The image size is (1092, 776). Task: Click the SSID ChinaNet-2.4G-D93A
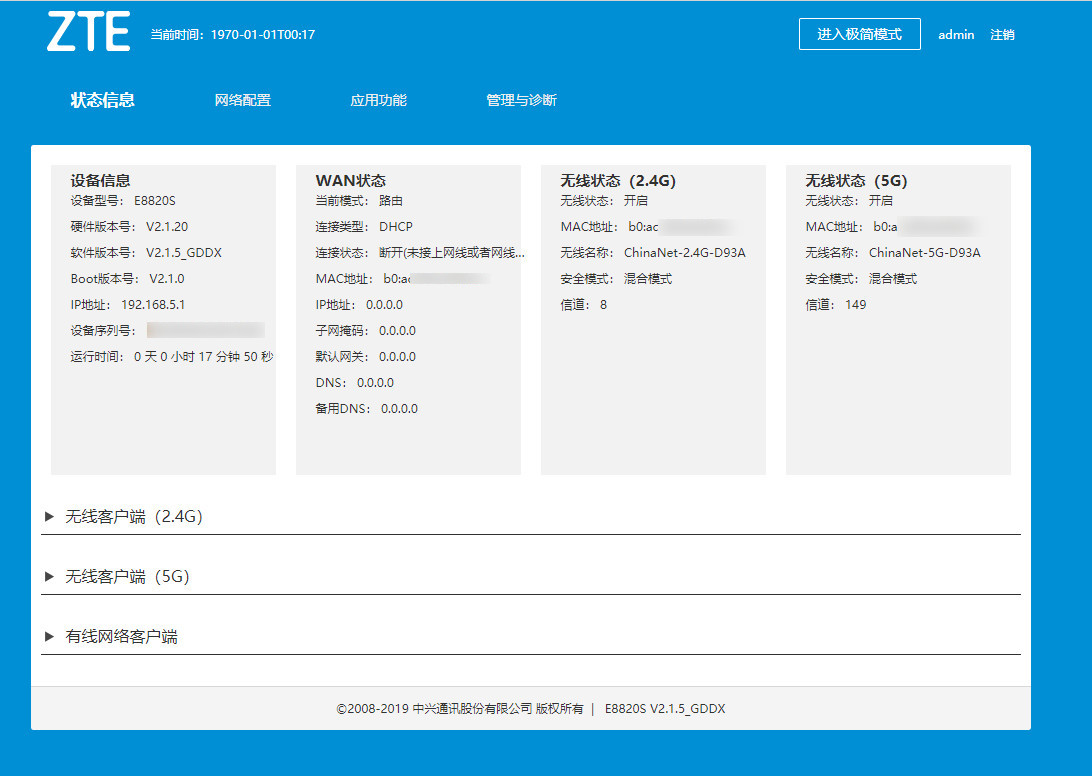[x=685, y=253]
